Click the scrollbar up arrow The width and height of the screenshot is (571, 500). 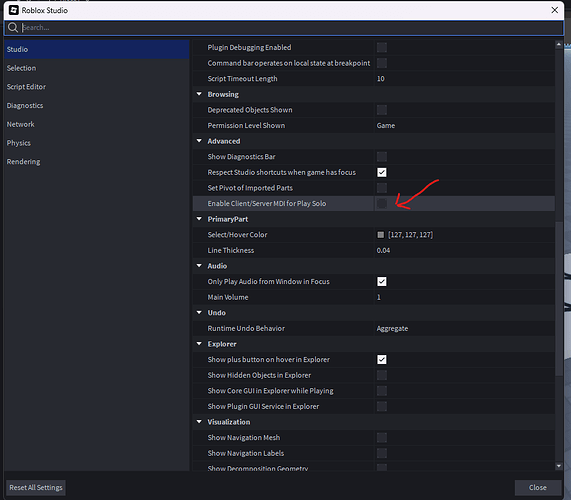point(559,44)
